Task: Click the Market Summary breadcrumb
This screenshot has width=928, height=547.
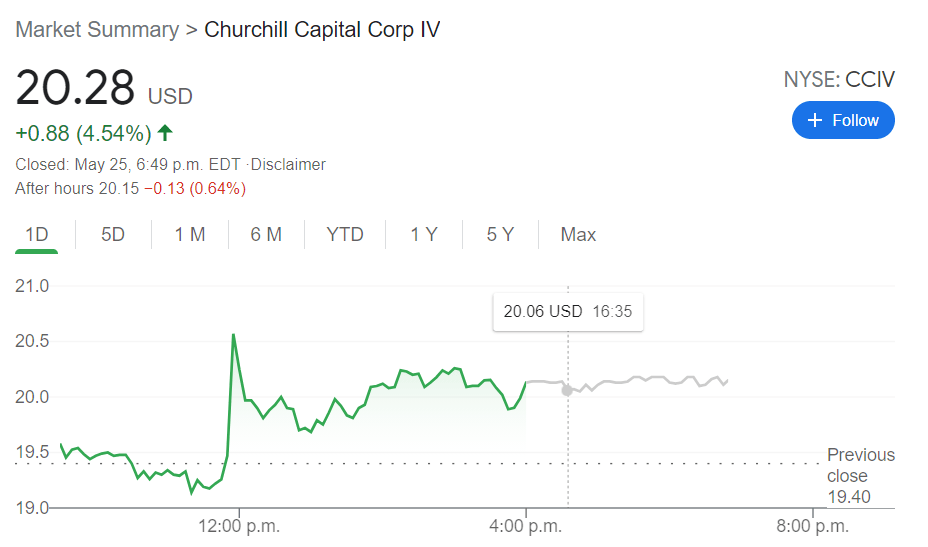Action: 96,29
